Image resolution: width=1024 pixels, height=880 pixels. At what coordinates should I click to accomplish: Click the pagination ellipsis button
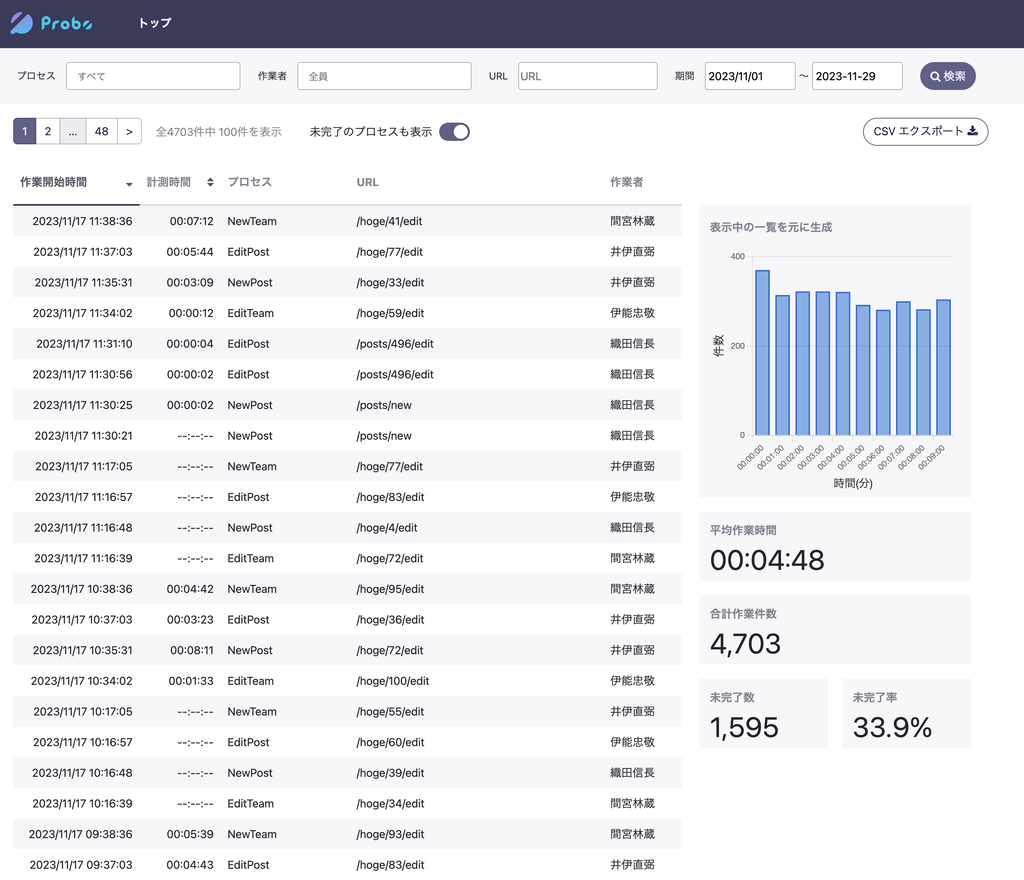coord(73,131)
